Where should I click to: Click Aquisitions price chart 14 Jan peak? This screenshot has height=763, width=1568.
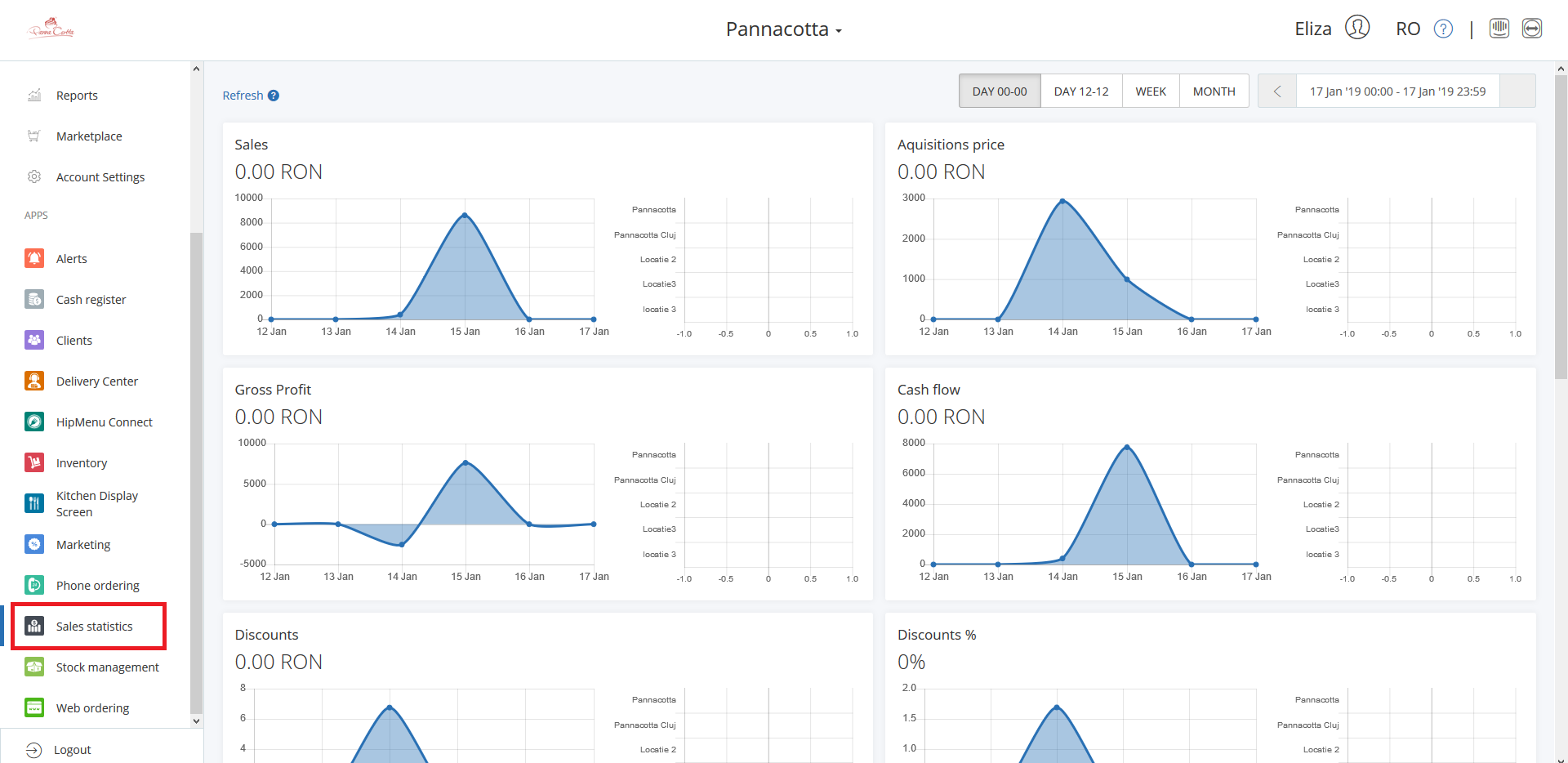point(1062,200)
